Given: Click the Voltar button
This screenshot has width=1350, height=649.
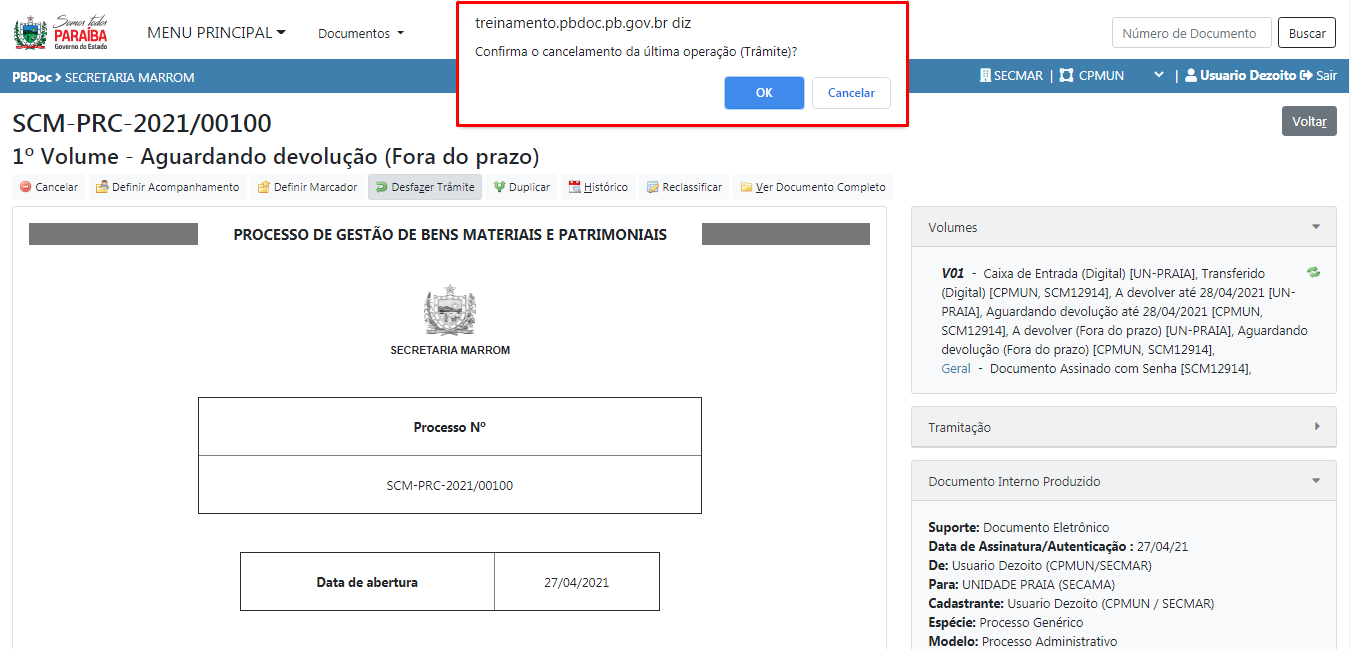Looking at the screenshot, I should point(1309,121).
